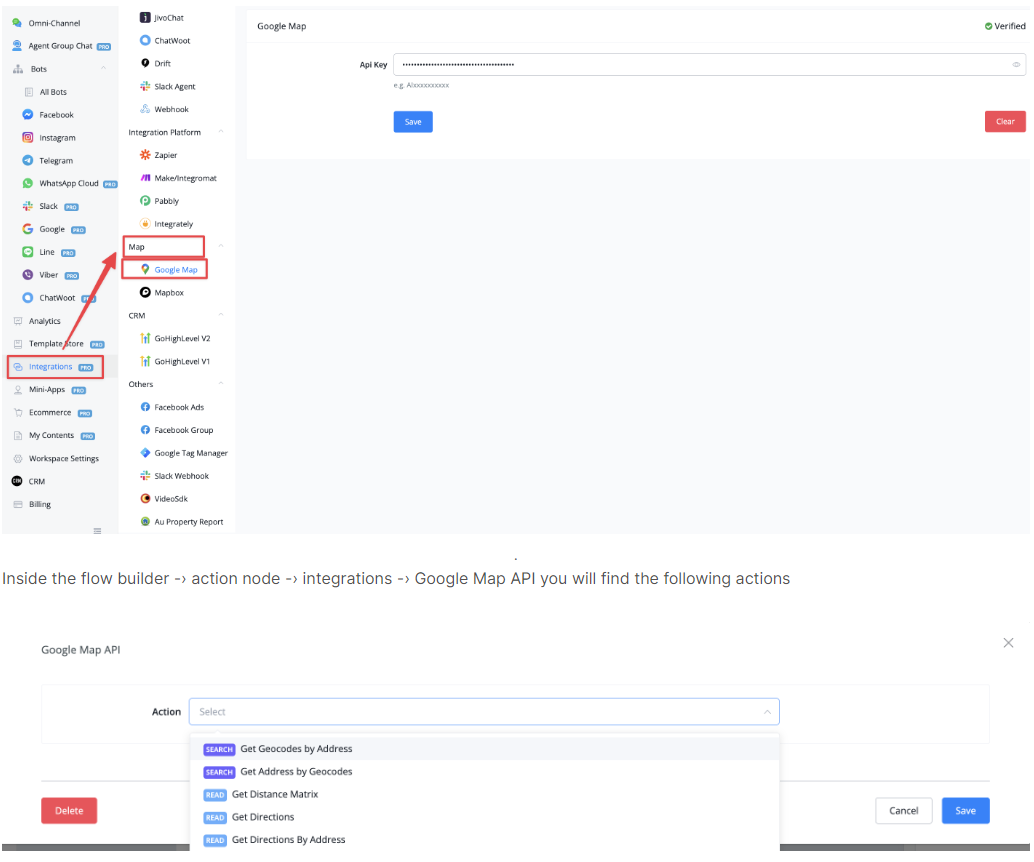
Task: Collapse the Others section chevron
Action: 221,384
